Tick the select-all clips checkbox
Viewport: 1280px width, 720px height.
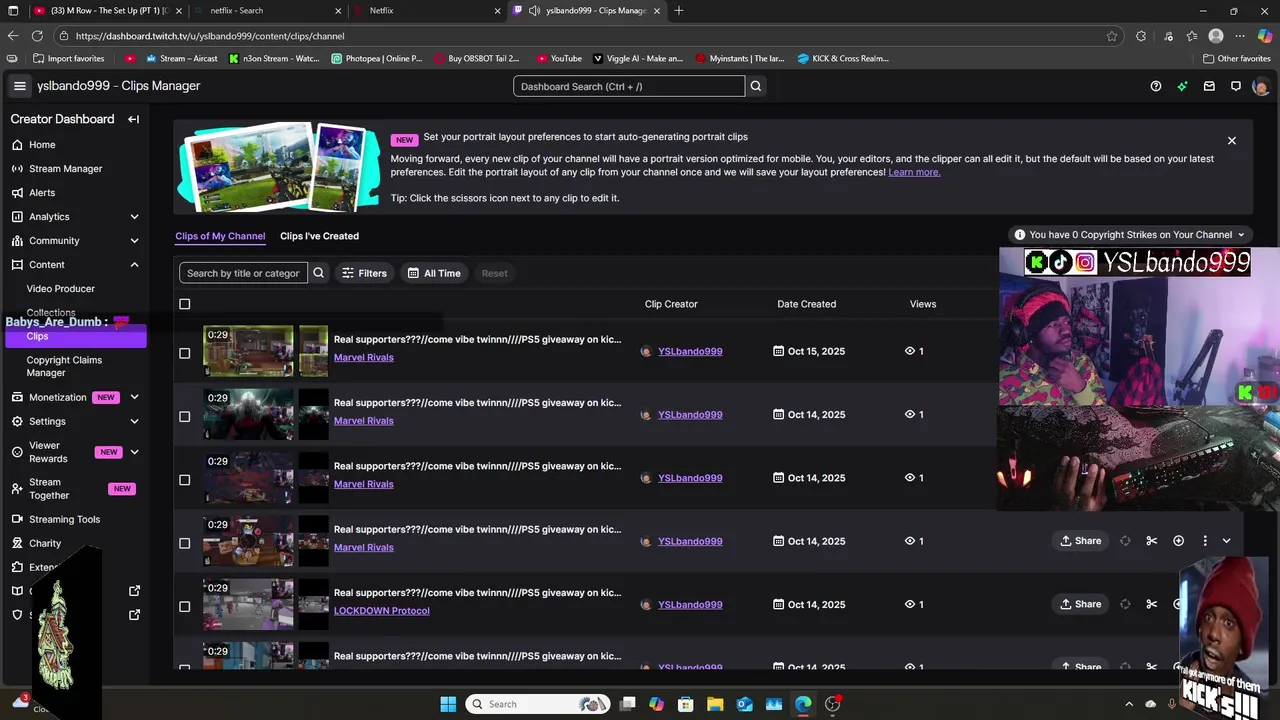click(184, 304)
